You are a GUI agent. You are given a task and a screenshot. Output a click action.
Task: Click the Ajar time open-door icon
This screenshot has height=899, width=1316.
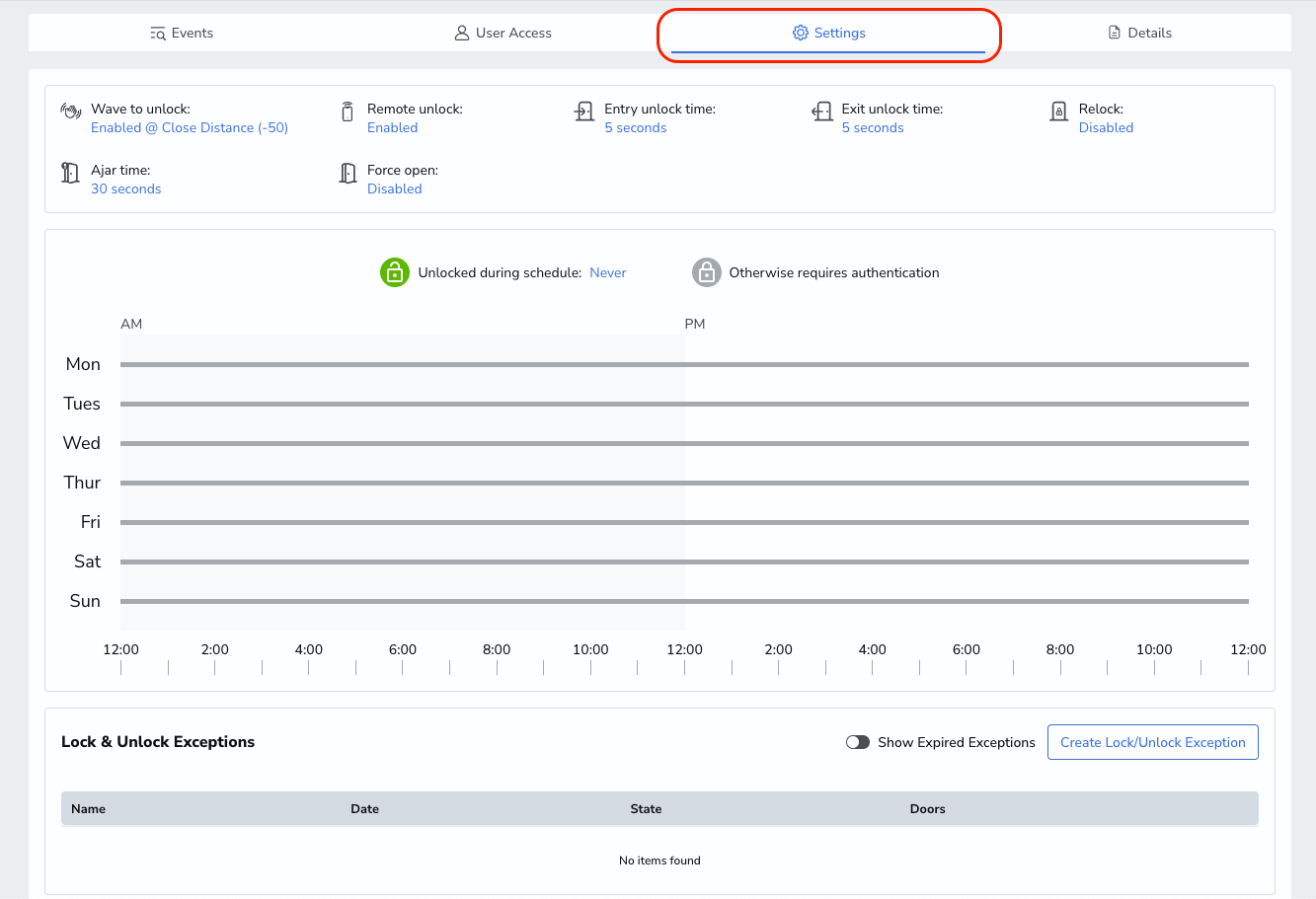tap(70, 173)
